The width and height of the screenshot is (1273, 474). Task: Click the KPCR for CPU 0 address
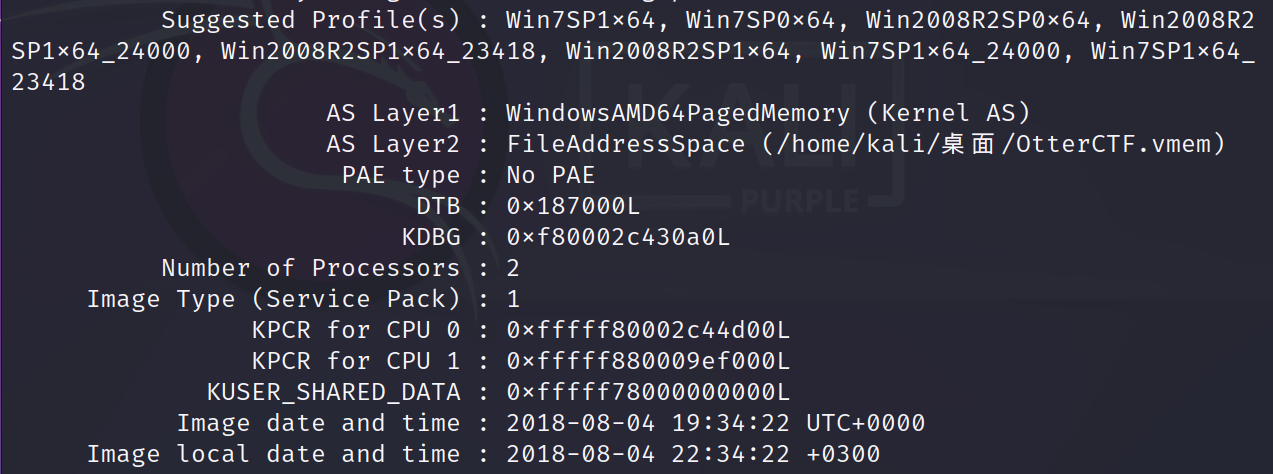pos(647,330)
